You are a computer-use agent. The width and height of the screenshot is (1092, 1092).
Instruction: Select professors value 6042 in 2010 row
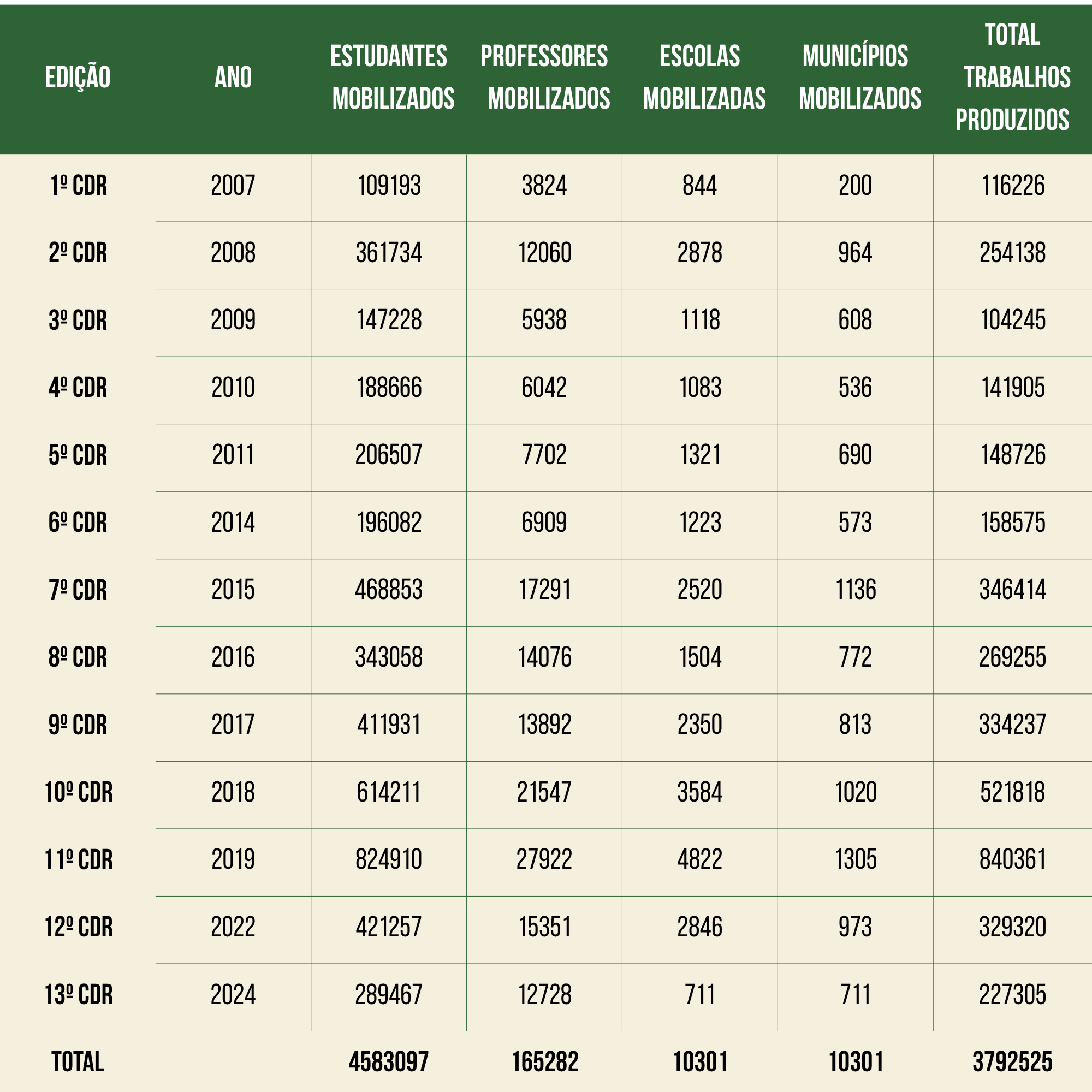pyautogui.click(x=544, y=388)
